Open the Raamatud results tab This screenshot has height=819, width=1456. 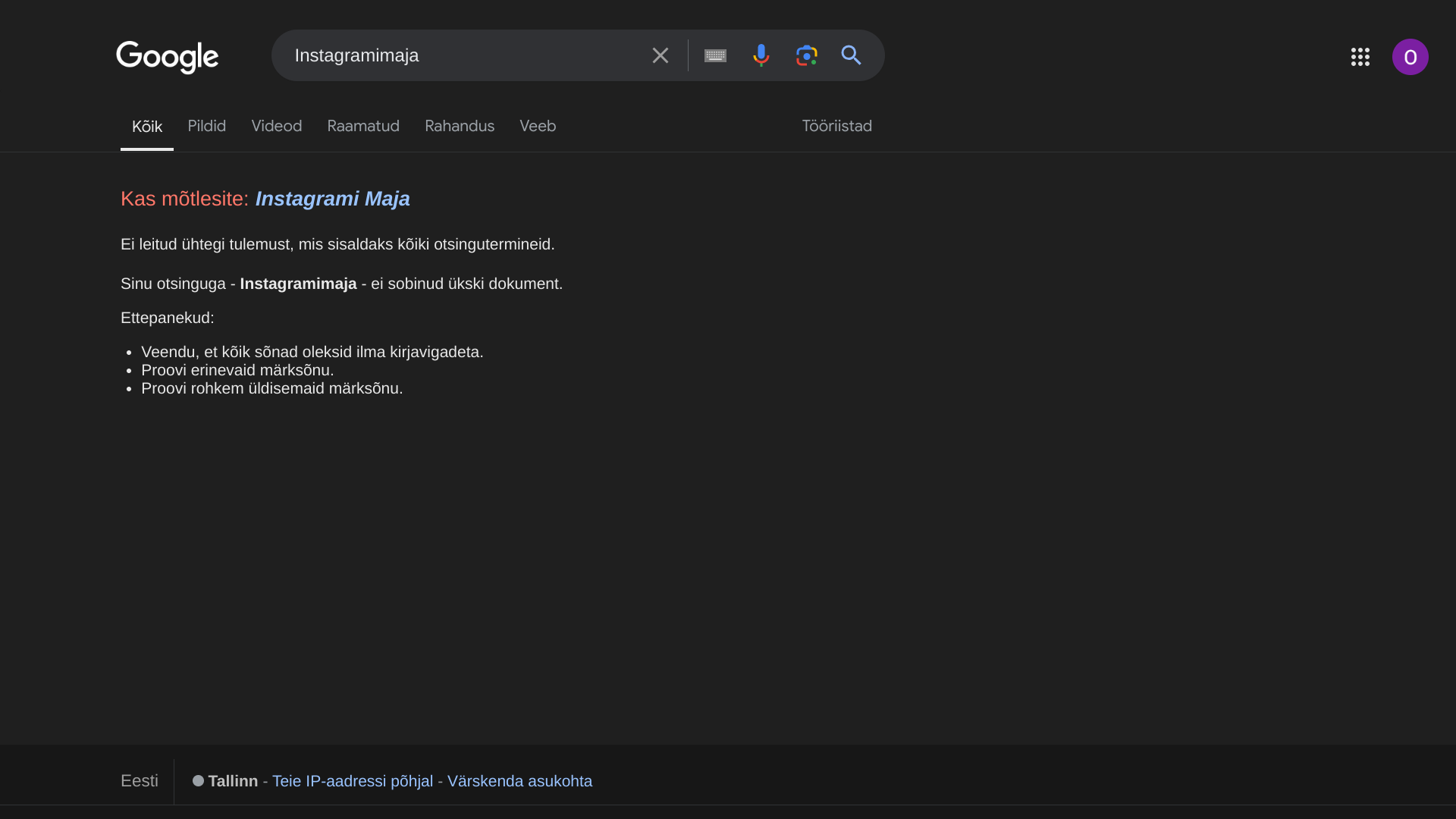(x=362, y=126)
